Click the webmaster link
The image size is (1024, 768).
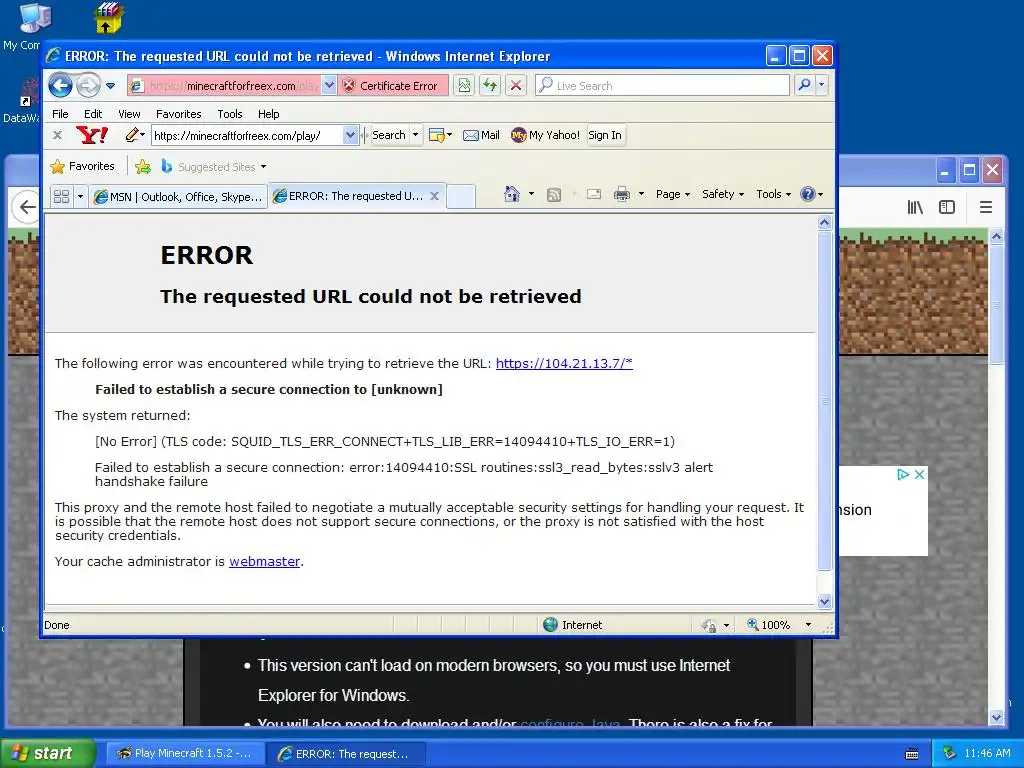pos(264,562)
